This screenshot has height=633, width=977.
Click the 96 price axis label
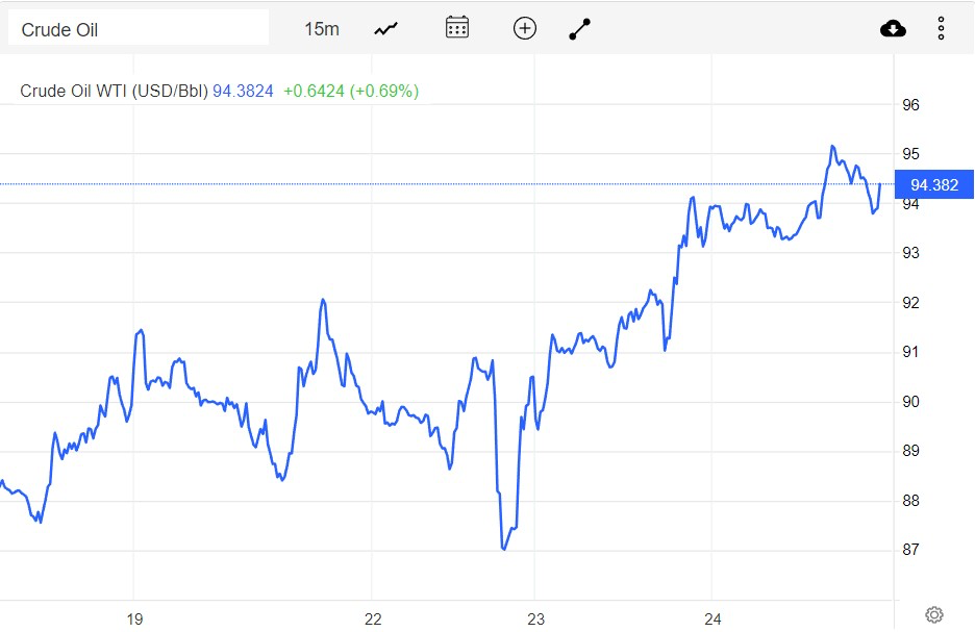point(911,105)
